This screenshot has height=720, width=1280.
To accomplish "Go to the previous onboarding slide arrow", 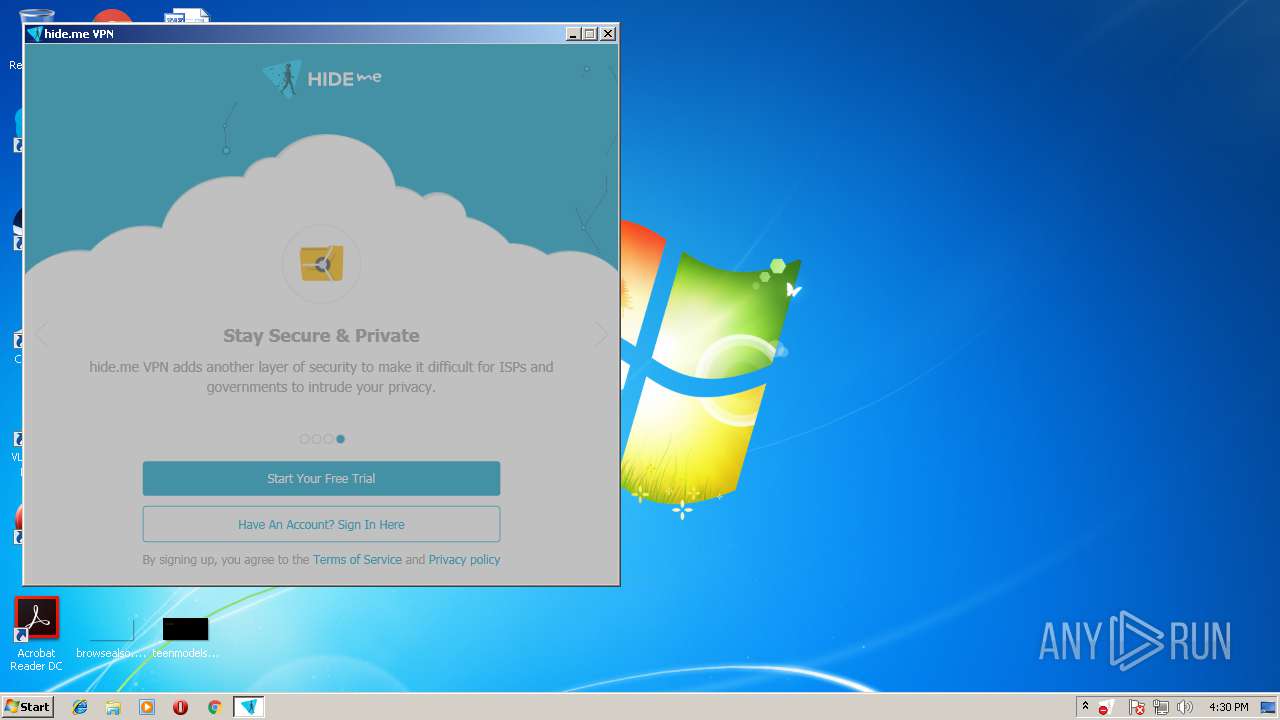I will pos(42,335).
